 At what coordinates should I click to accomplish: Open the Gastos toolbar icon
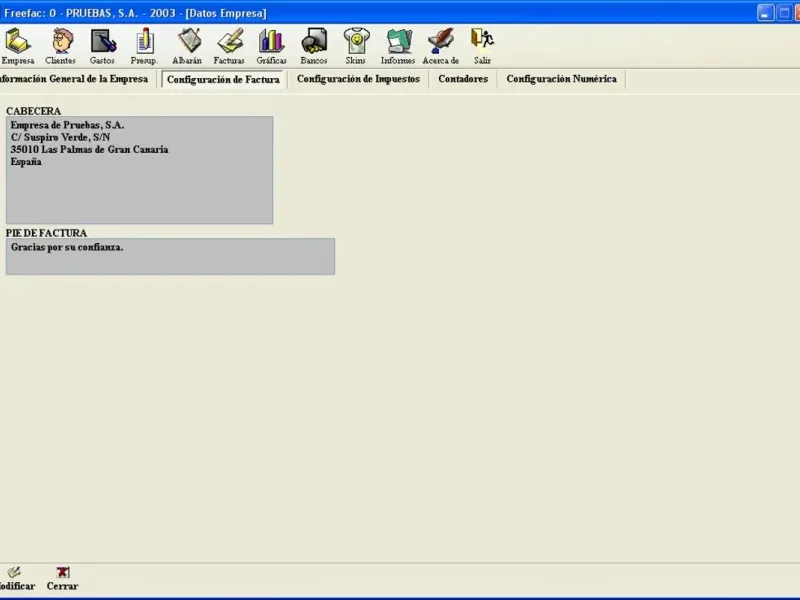[102, 46]
